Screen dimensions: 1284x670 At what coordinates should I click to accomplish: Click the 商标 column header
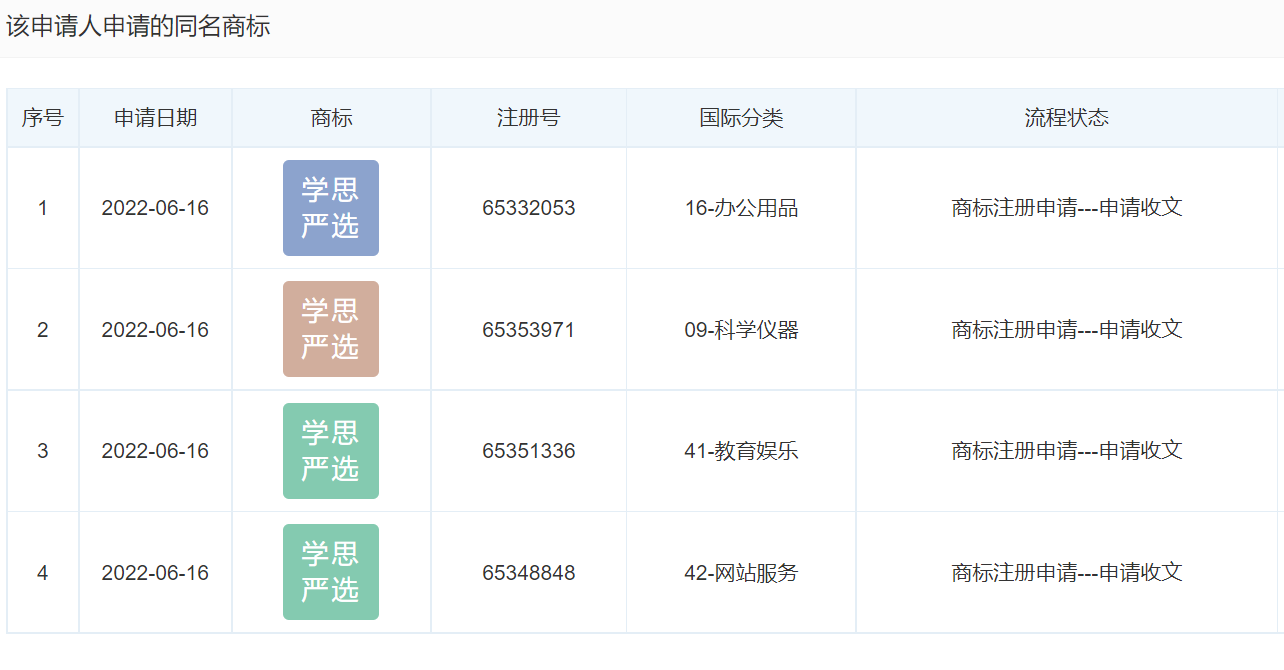click(331, 118)
